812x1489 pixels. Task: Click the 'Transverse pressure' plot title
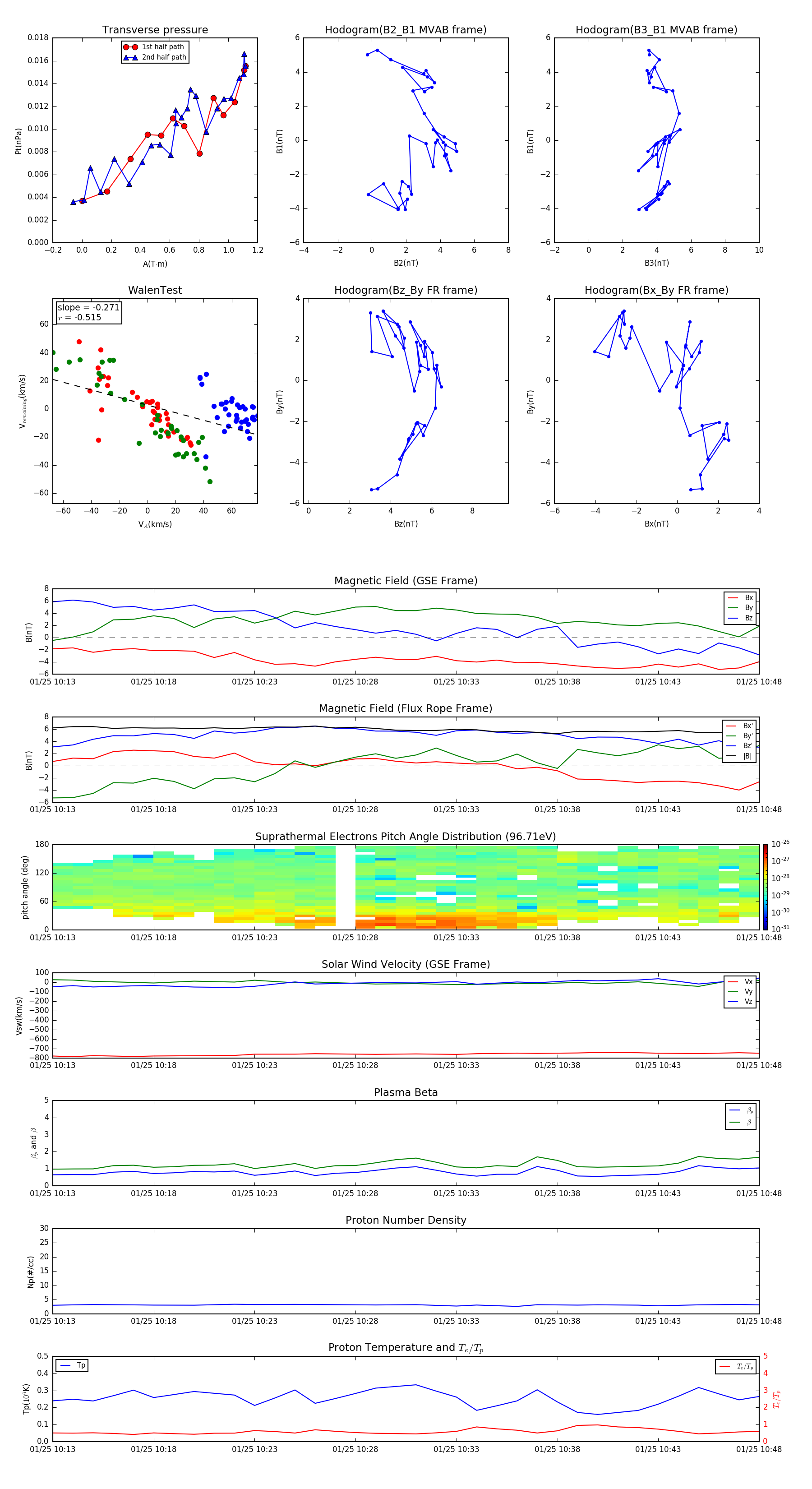(155, 30)
